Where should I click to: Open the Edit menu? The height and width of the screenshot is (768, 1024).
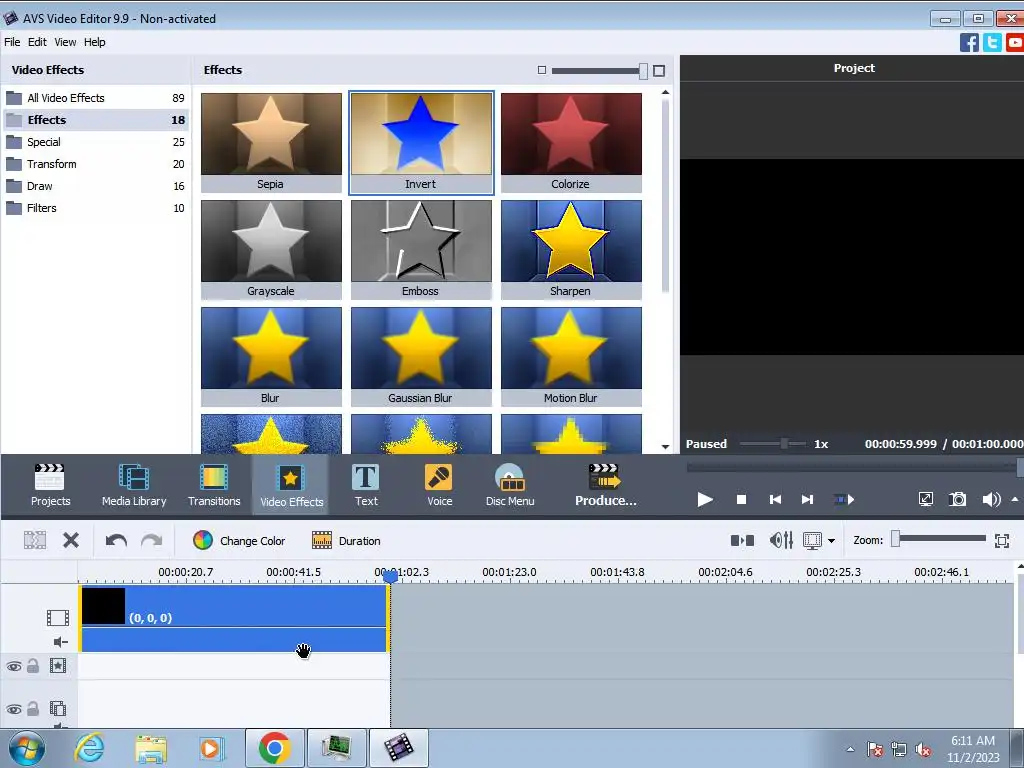[37, 42]
